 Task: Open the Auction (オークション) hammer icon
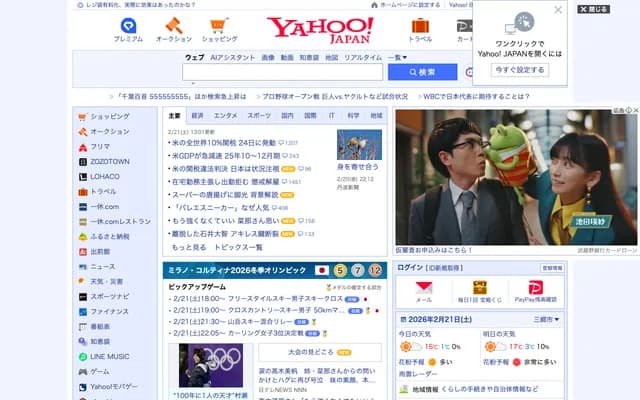173,26
